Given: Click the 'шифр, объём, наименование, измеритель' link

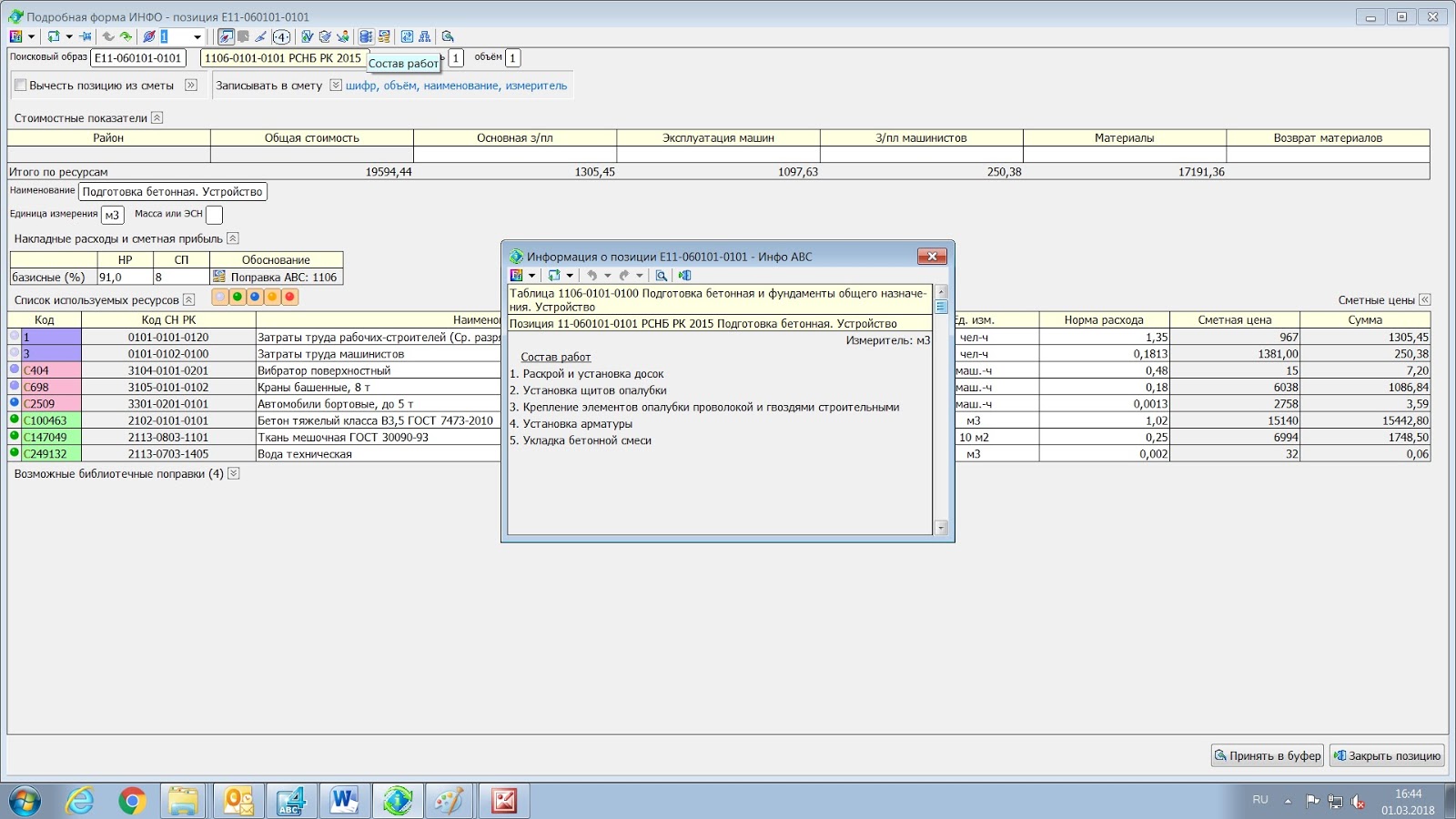Looking at the screenshot, I should (456, 86).
